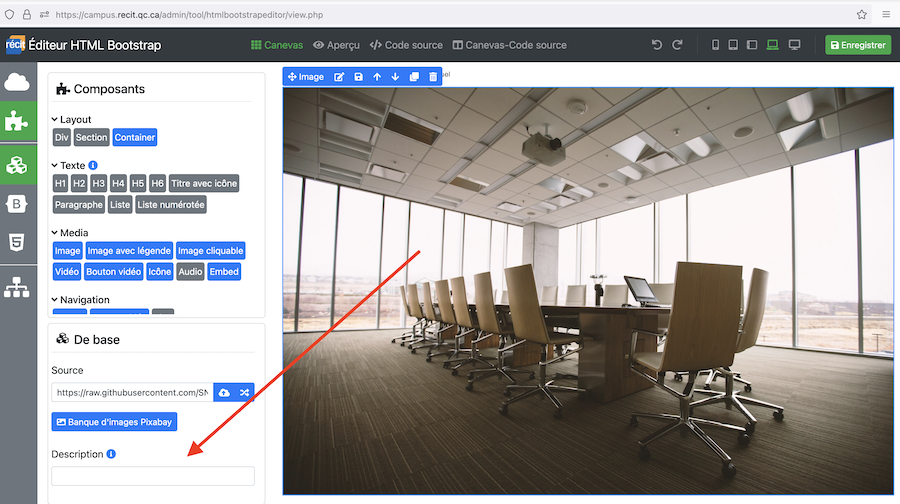
Task: Click the green Enregistrer button
Action: [x=857, y=45]
